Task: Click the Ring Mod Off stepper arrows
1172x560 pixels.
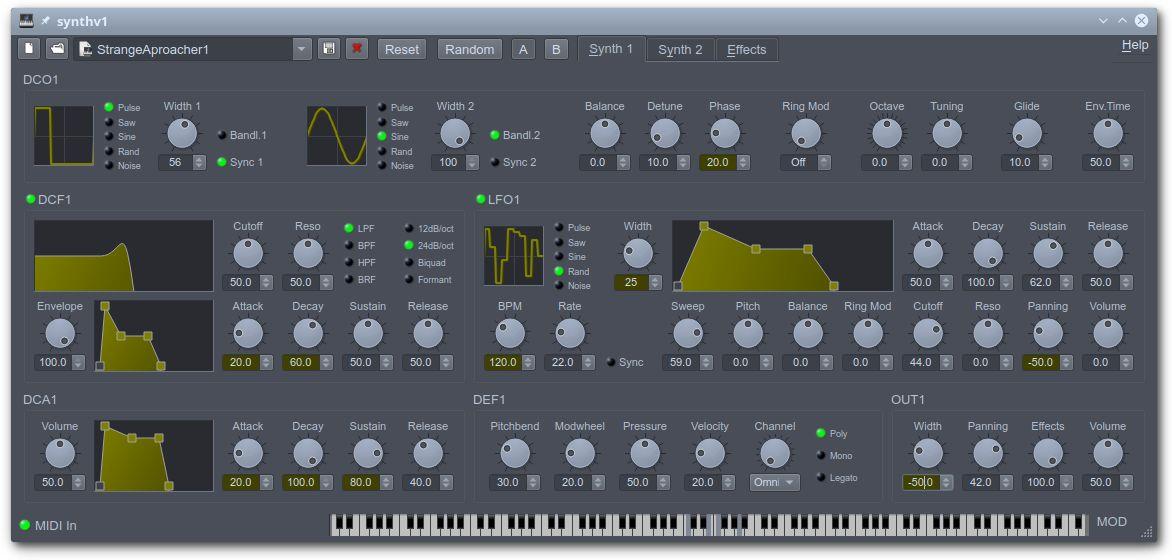Action: (x=824, y=162)
